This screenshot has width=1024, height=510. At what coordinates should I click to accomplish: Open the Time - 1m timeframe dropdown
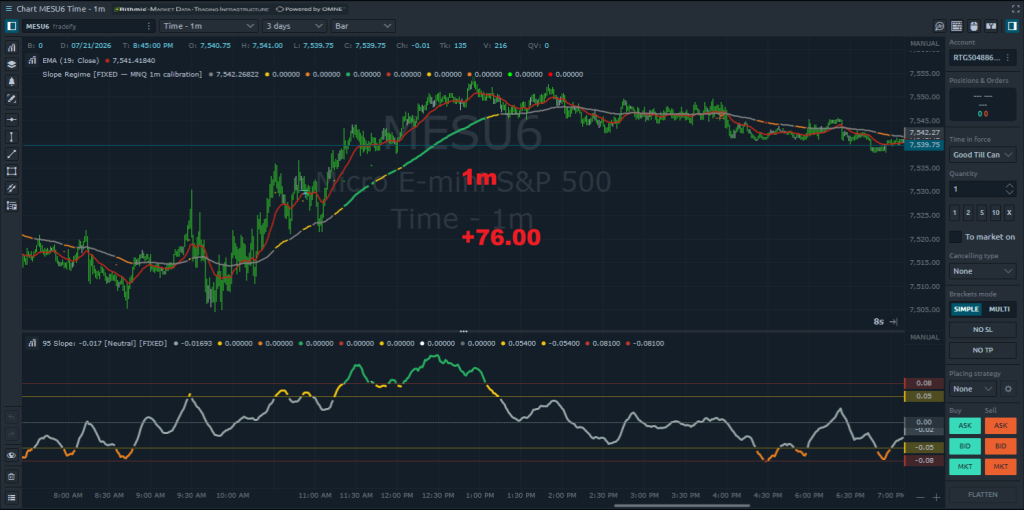tap(209, 26)
